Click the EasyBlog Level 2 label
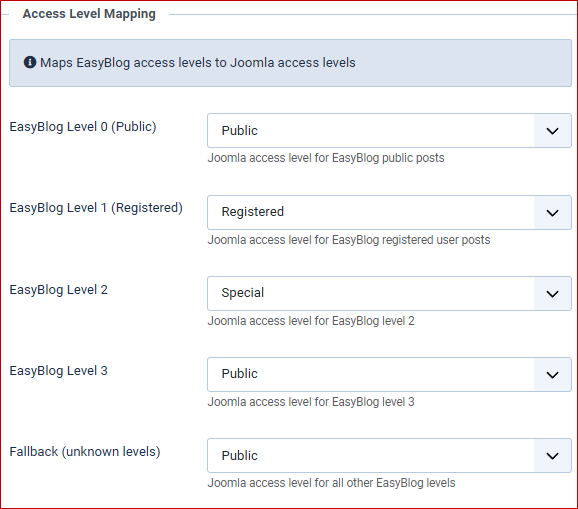The height and width of the screenshot is (509, 578). pos(59,290)
